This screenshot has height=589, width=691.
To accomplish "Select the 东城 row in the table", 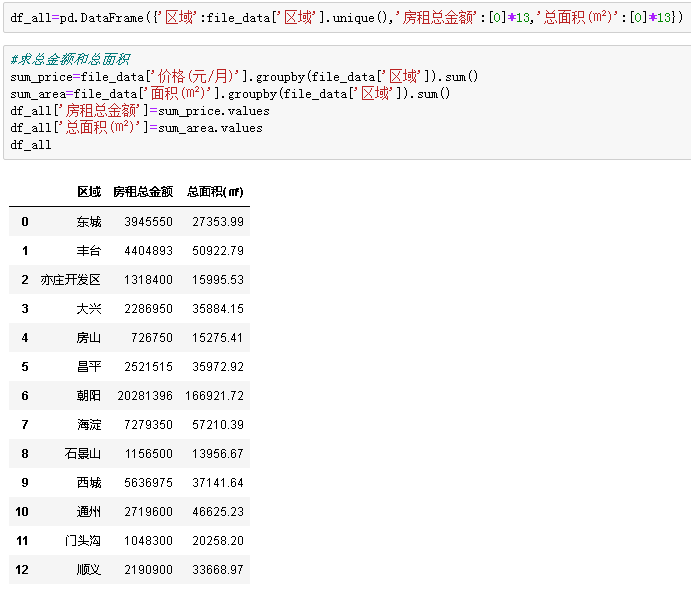I will [x=88, y=222].
